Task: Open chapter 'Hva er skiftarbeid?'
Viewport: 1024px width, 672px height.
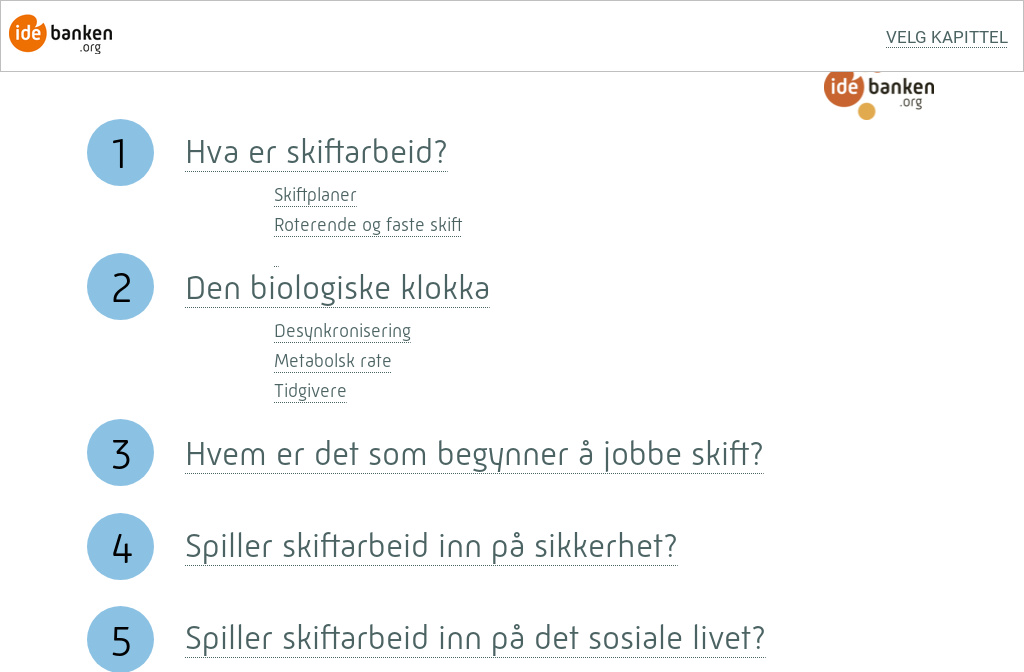Action: (x=316, y=152)
